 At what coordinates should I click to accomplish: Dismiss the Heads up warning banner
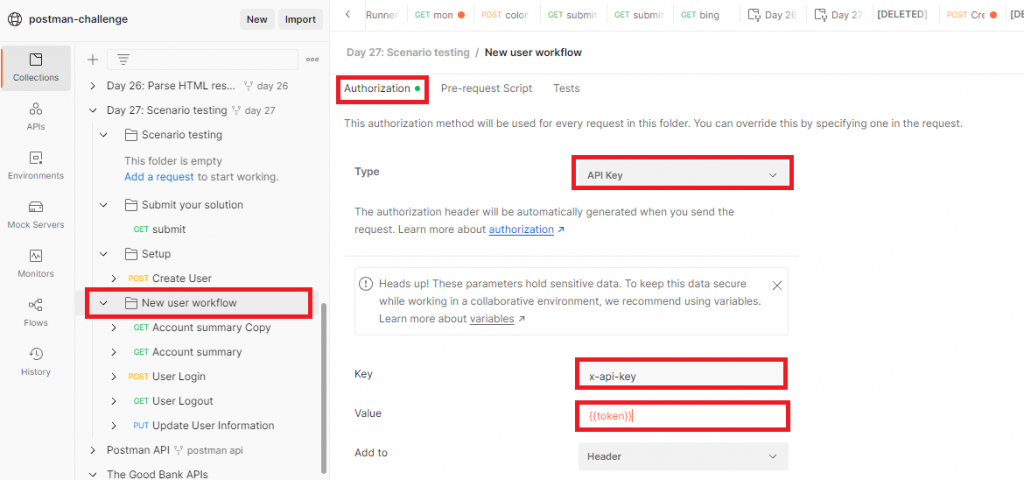776,285
